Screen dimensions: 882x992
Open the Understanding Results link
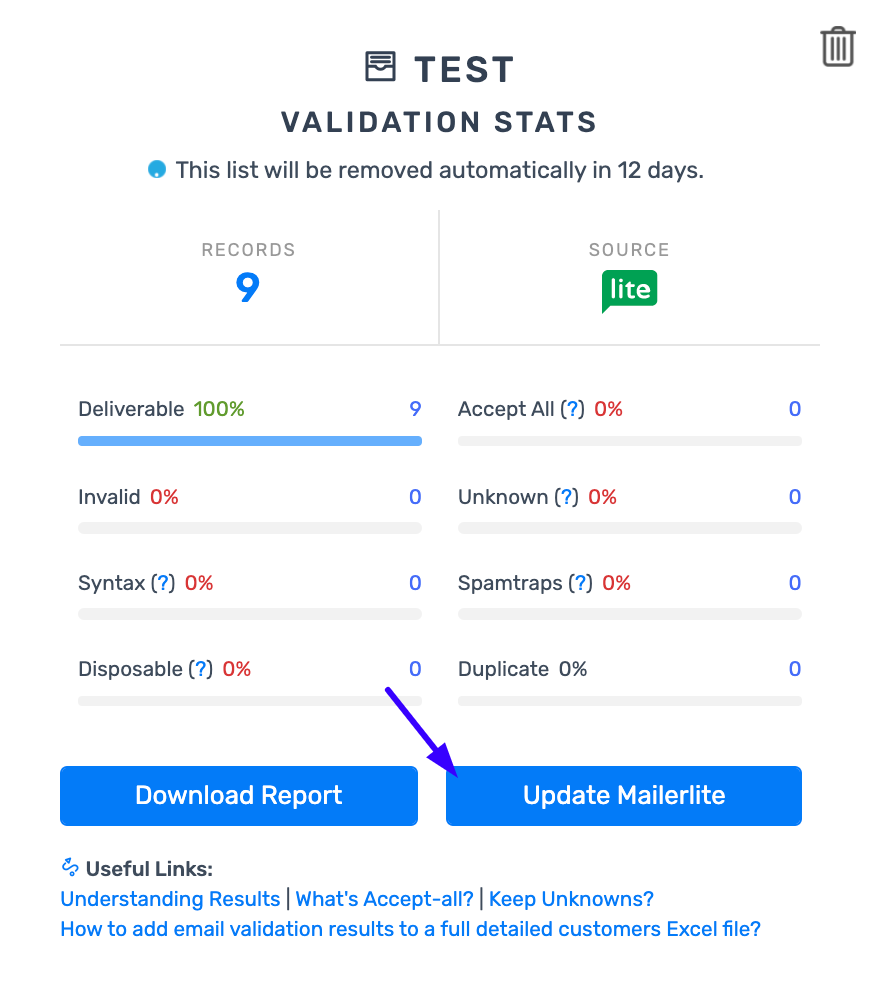[x=170, y=899]
